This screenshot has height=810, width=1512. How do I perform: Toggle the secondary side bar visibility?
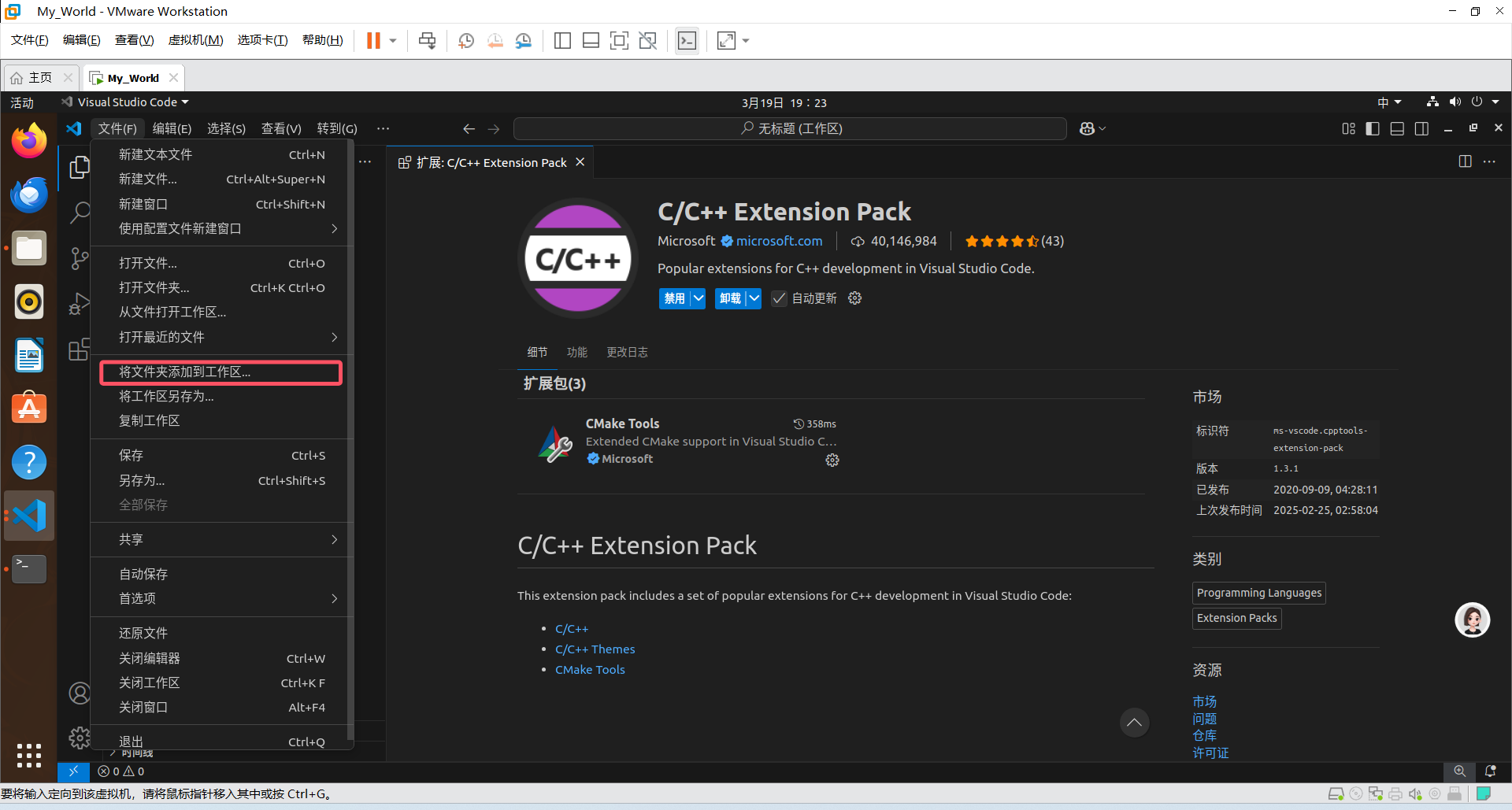click(x=1421, y=128)
